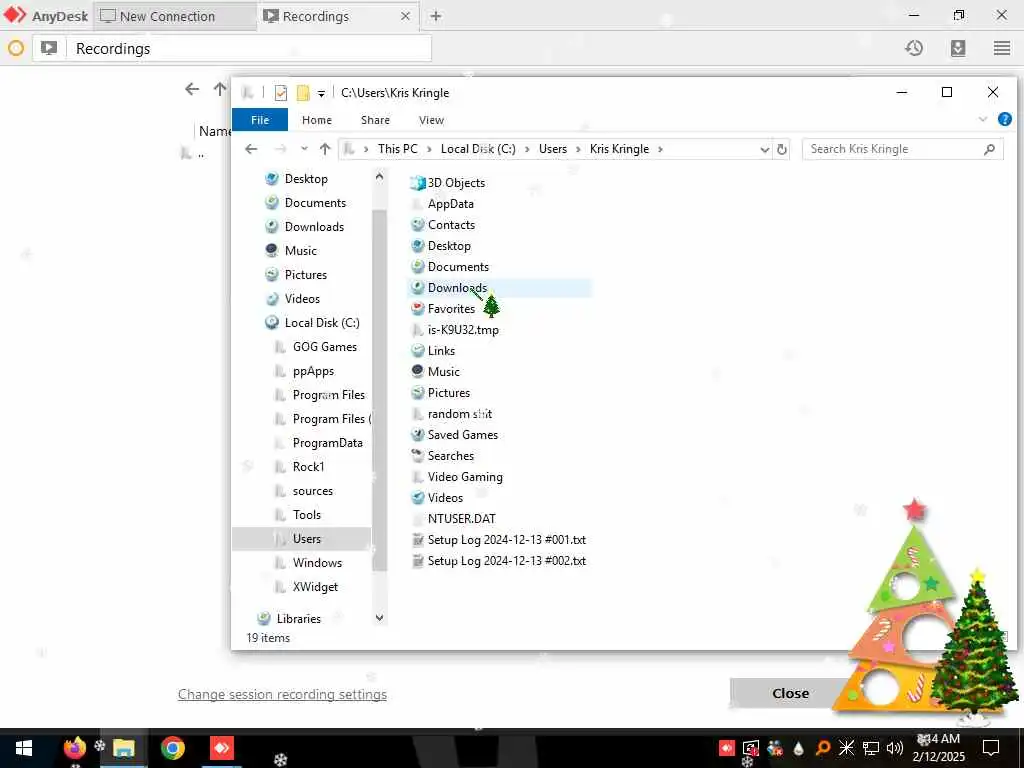
Task: Click Local Disk (C:) breadcrumb segment
Action: (478, 149)
